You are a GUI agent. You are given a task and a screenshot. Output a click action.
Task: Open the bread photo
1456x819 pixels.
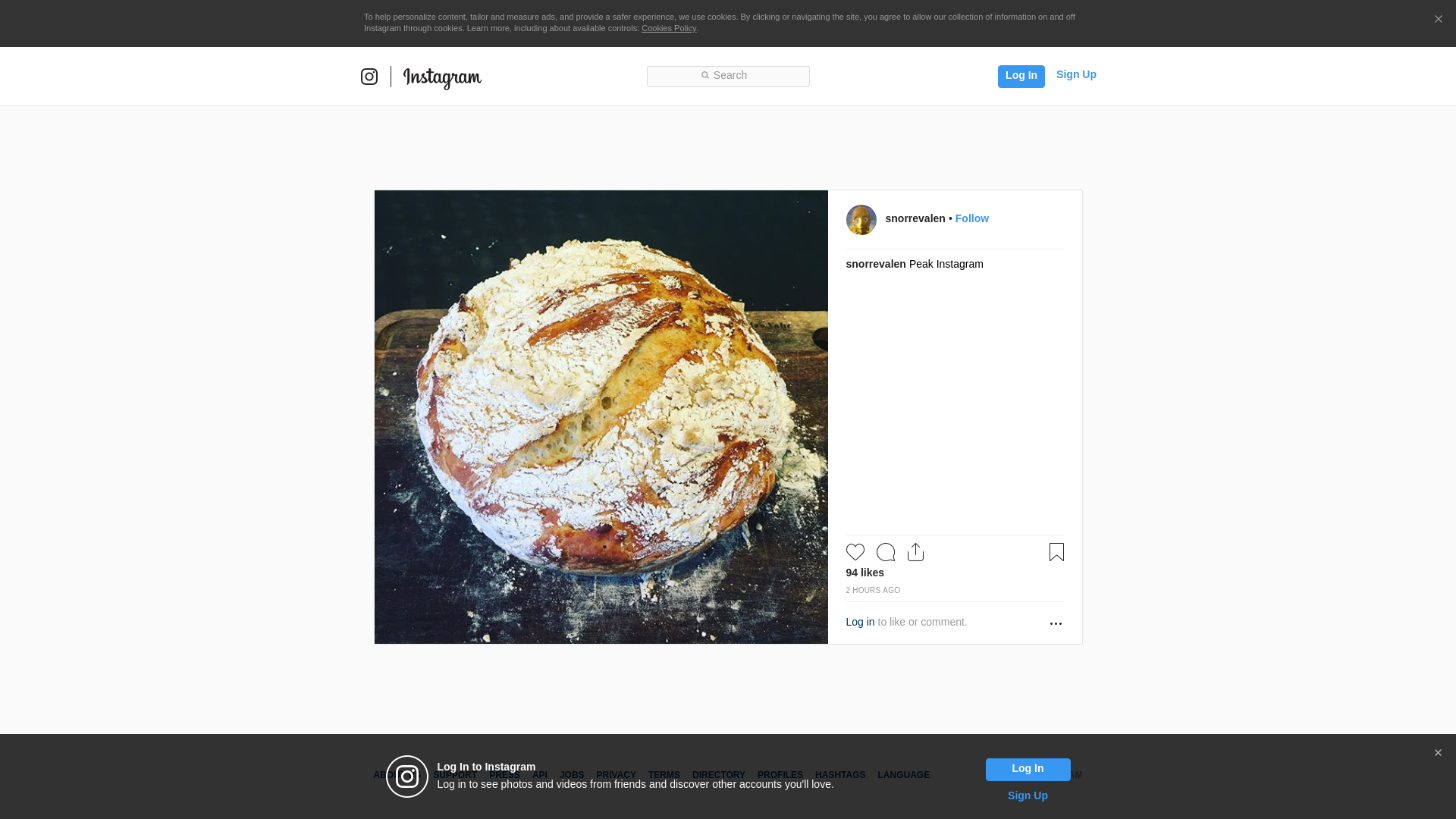(x=601, y=417)
